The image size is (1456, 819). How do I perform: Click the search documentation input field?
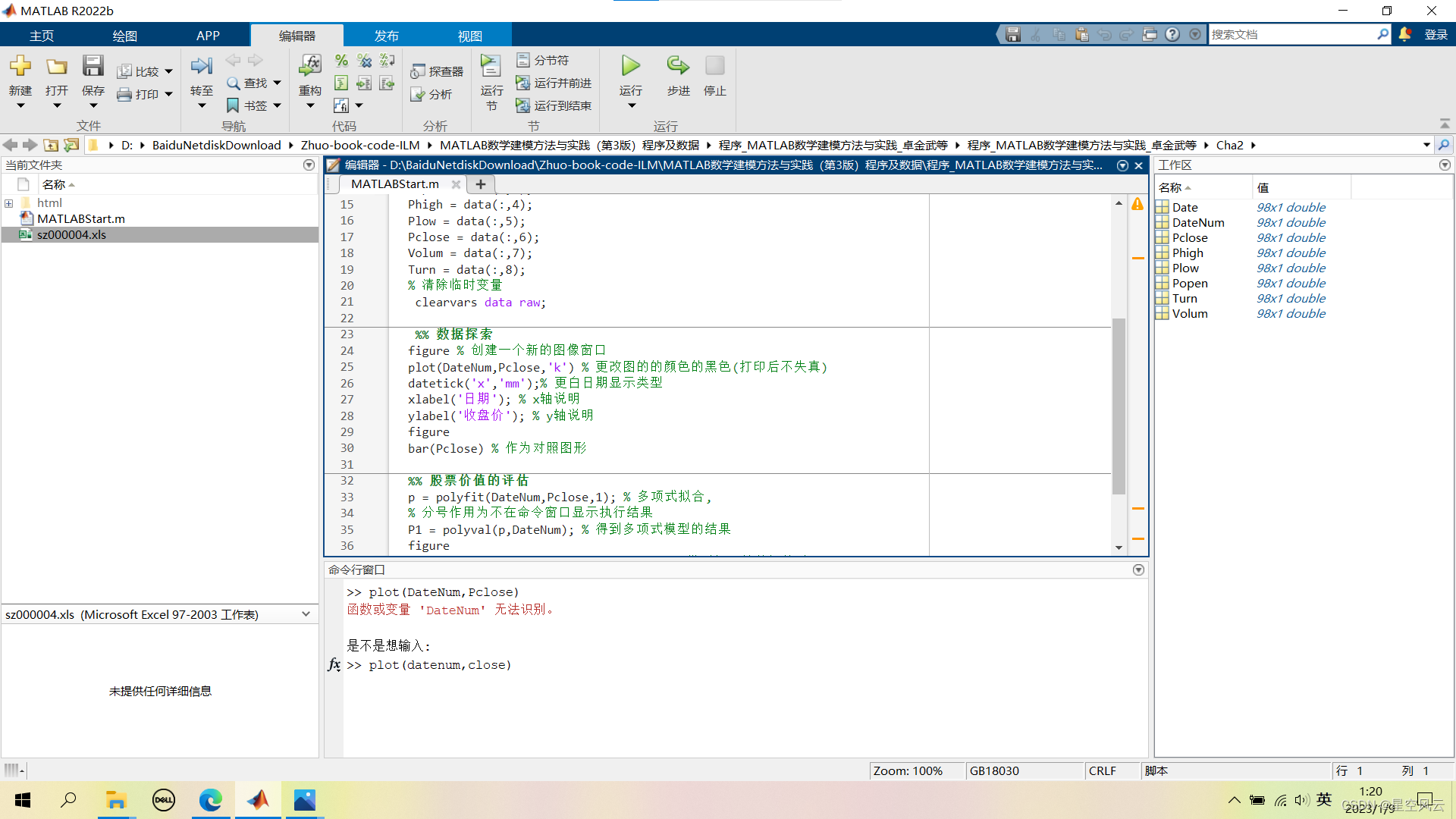1292,35
